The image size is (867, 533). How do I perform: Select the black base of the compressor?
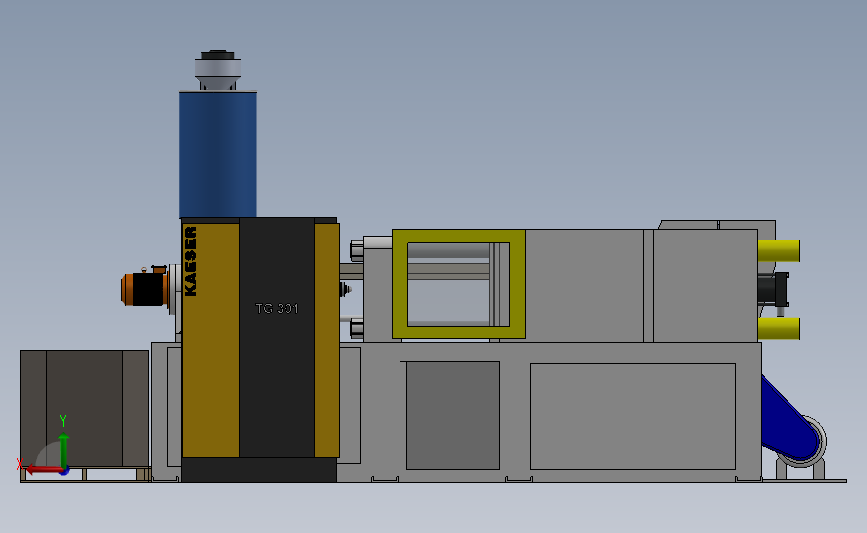pyautogui.click(x=259, y=469)
